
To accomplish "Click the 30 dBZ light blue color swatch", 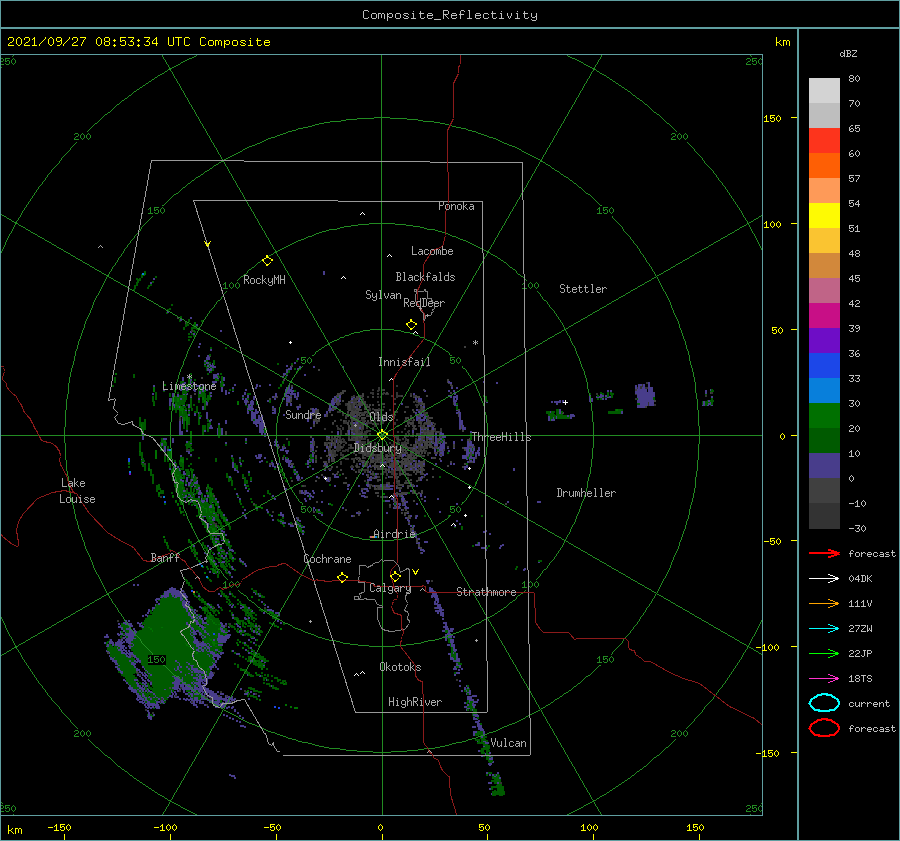I will click(x=824, y=391).
